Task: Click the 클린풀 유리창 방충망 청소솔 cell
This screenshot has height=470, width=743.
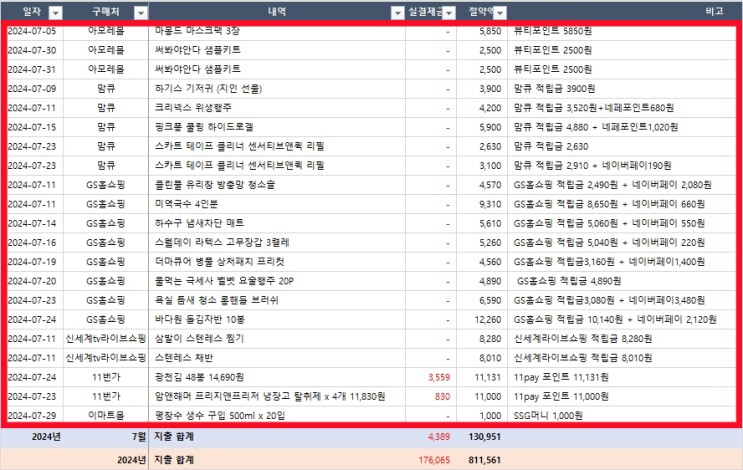Action: pyautogui.click(x=215, y=185)
